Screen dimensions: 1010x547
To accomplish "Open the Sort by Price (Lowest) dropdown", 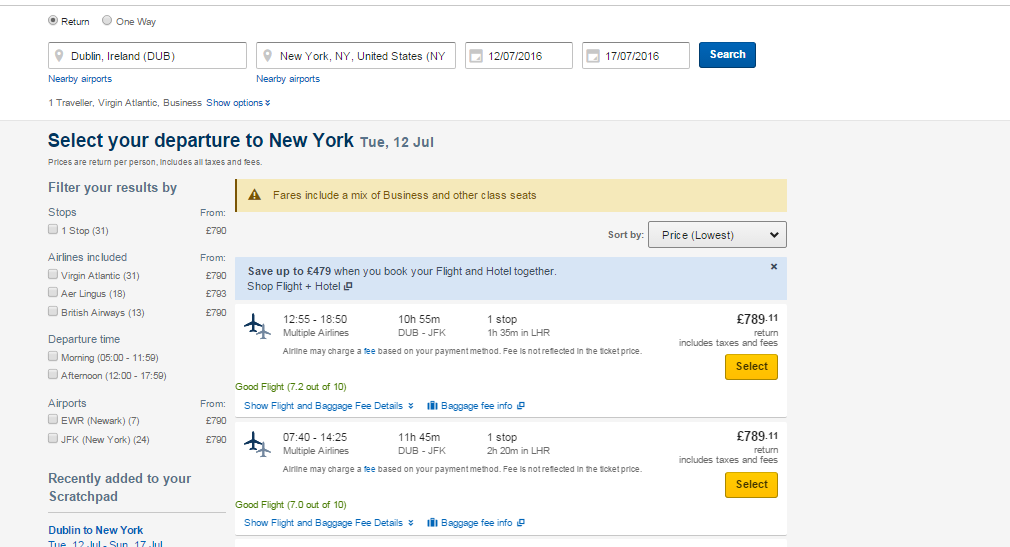I will point(717,235).
